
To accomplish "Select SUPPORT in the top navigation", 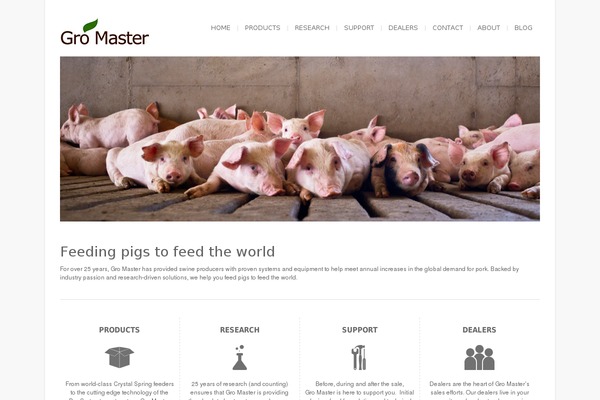I will (359, 28).
